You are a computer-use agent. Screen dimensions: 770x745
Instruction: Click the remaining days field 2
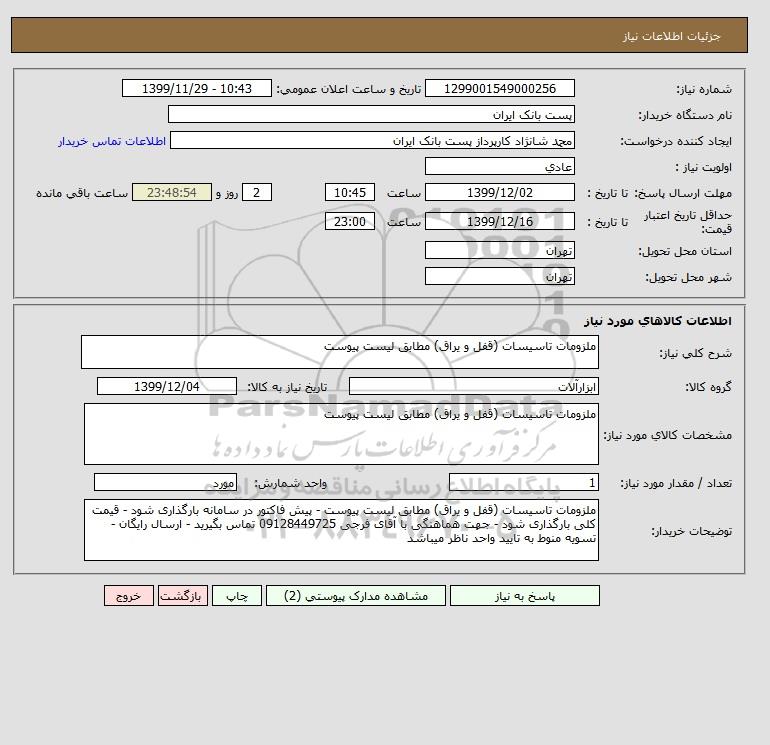(x=256, y=193)
